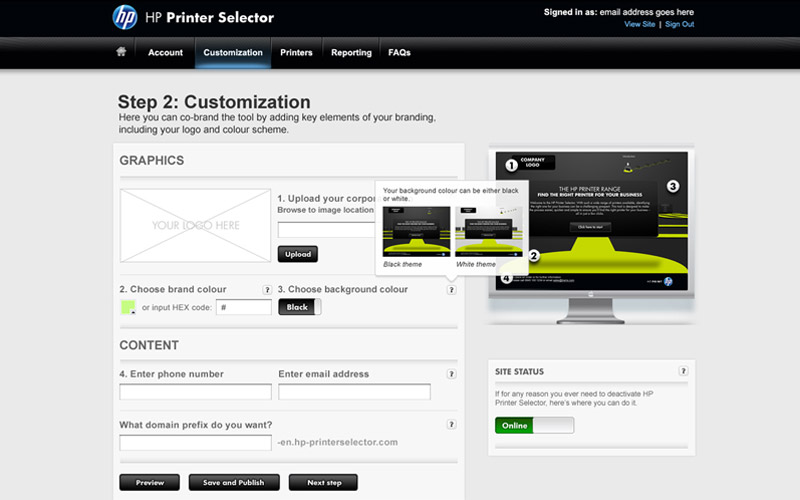
Task: Click the 'Your logo here' placeholder image
Action: click(x=195, y=226)
